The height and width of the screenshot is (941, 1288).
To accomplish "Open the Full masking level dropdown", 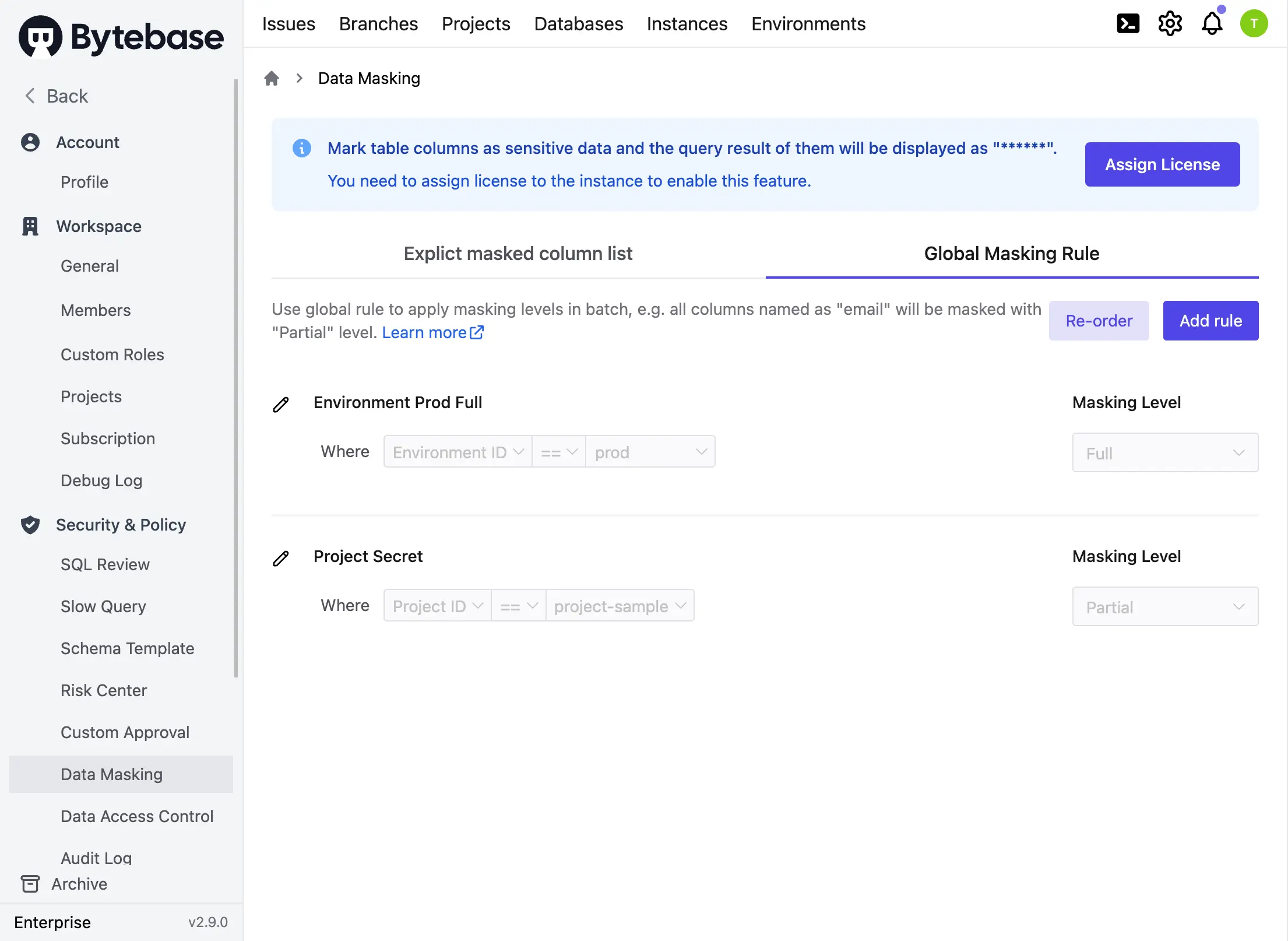I will click(x=1164, y=453).
